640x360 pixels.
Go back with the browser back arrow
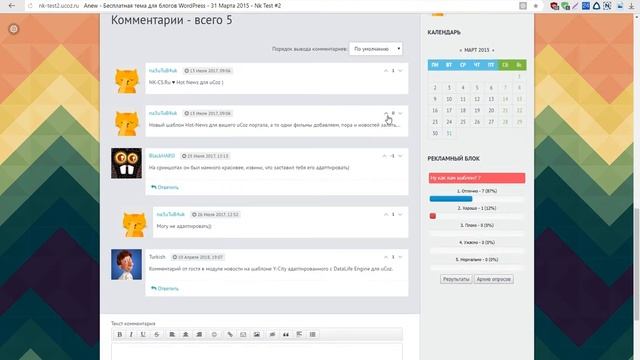11,6
